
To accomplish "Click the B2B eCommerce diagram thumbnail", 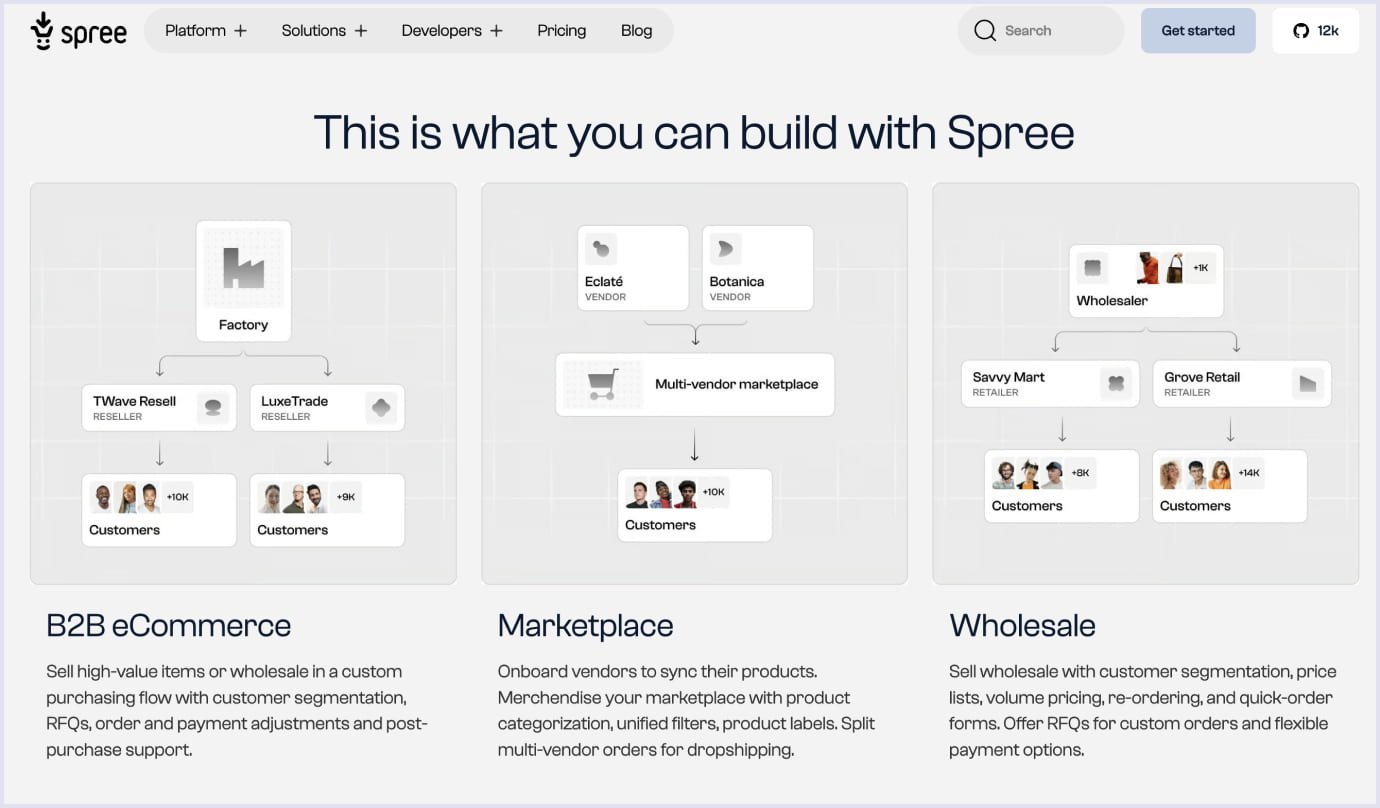I will coord(243,383).
